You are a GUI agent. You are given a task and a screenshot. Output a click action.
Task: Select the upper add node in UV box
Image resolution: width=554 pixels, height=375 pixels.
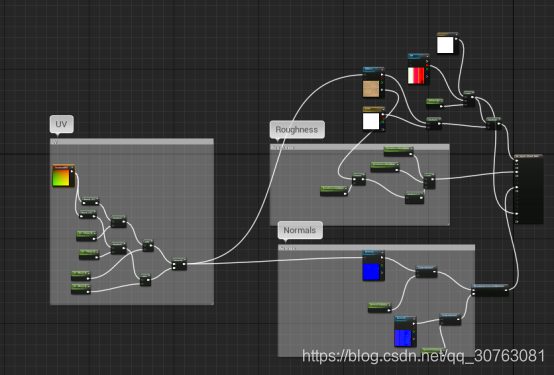pyautogui.click(x=148, y=245)
